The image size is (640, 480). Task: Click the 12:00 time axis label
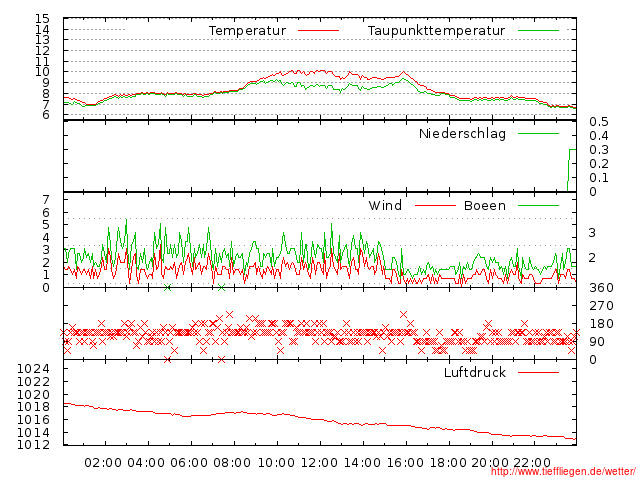(x=319, y=463)
